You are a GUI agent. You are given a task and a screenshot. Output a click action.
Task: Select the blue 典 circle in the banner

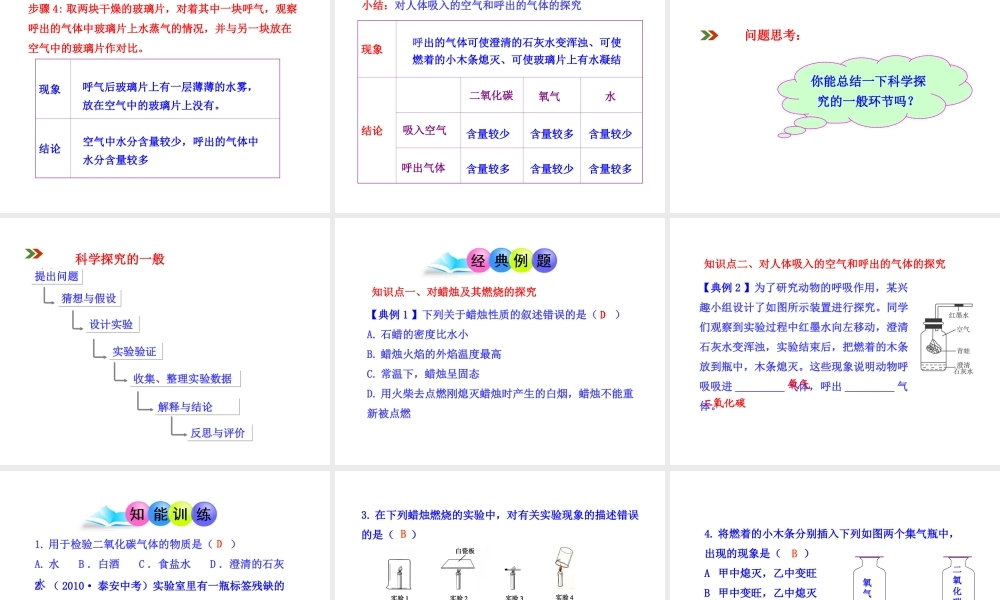(x=501, y=260)
